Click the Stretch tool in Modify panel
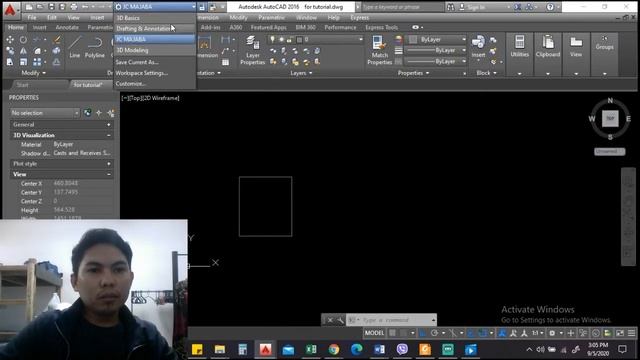 [10, 62]
